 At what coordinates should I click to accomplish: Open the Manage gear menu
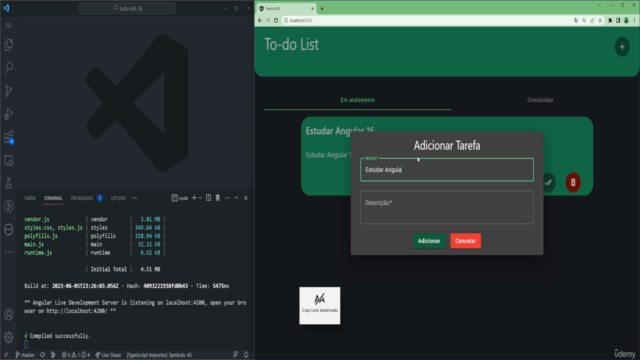click(x=9, y=337)
